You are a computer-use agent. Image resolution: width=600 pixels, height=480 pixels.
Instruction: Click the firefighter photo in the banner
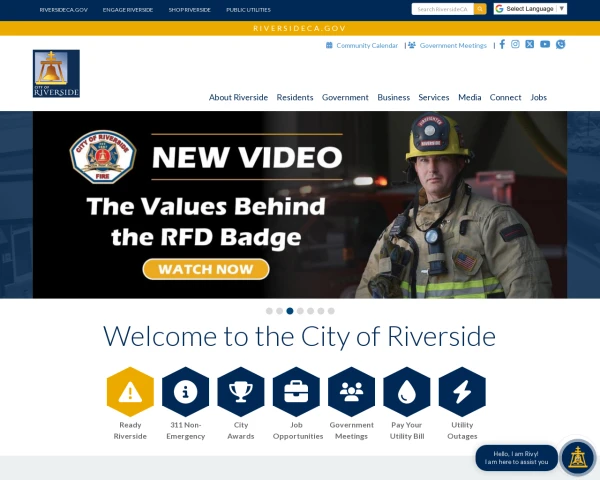click(452, 207)
